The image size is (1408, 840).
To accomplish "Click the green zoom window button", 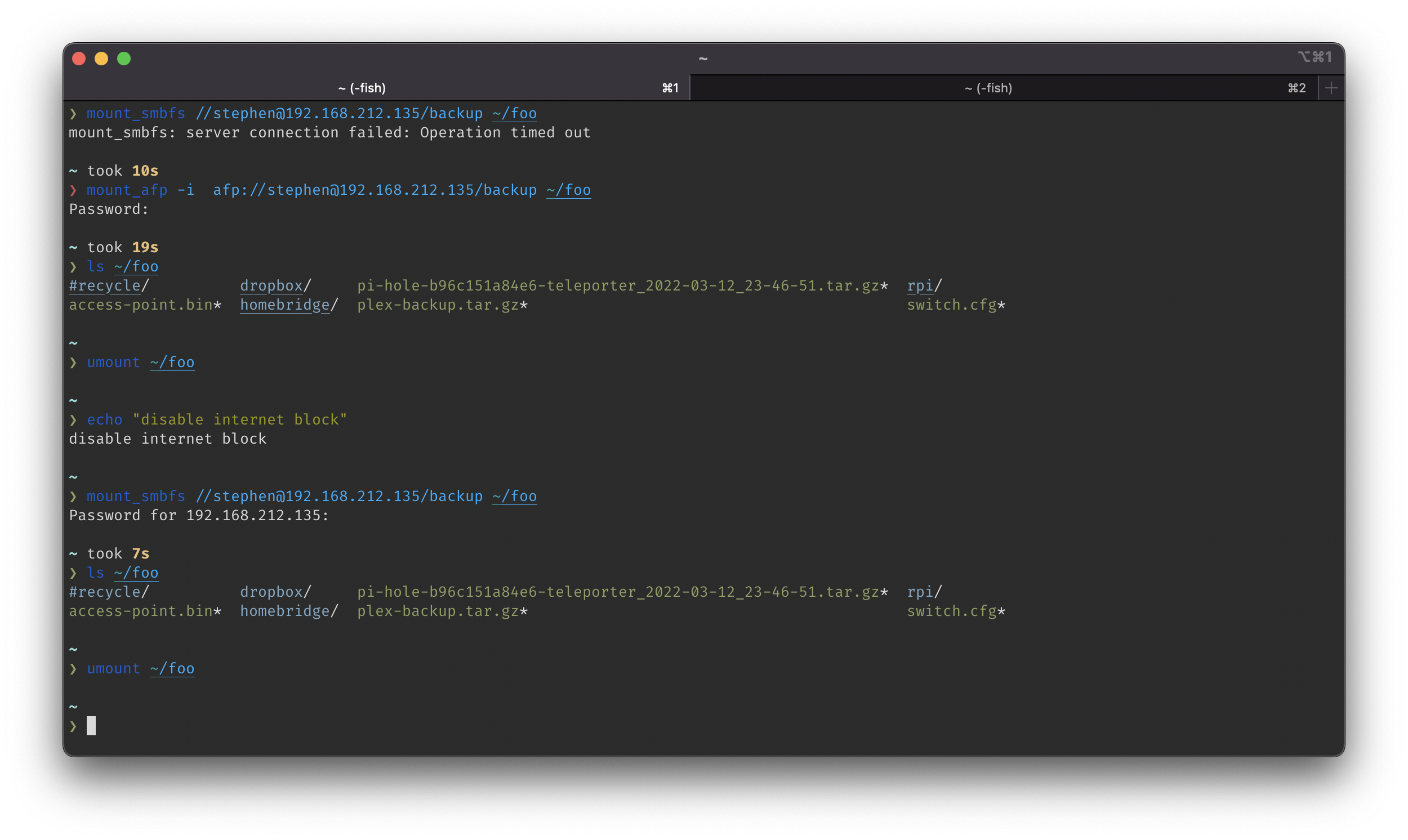I will [x=124, y=59].
